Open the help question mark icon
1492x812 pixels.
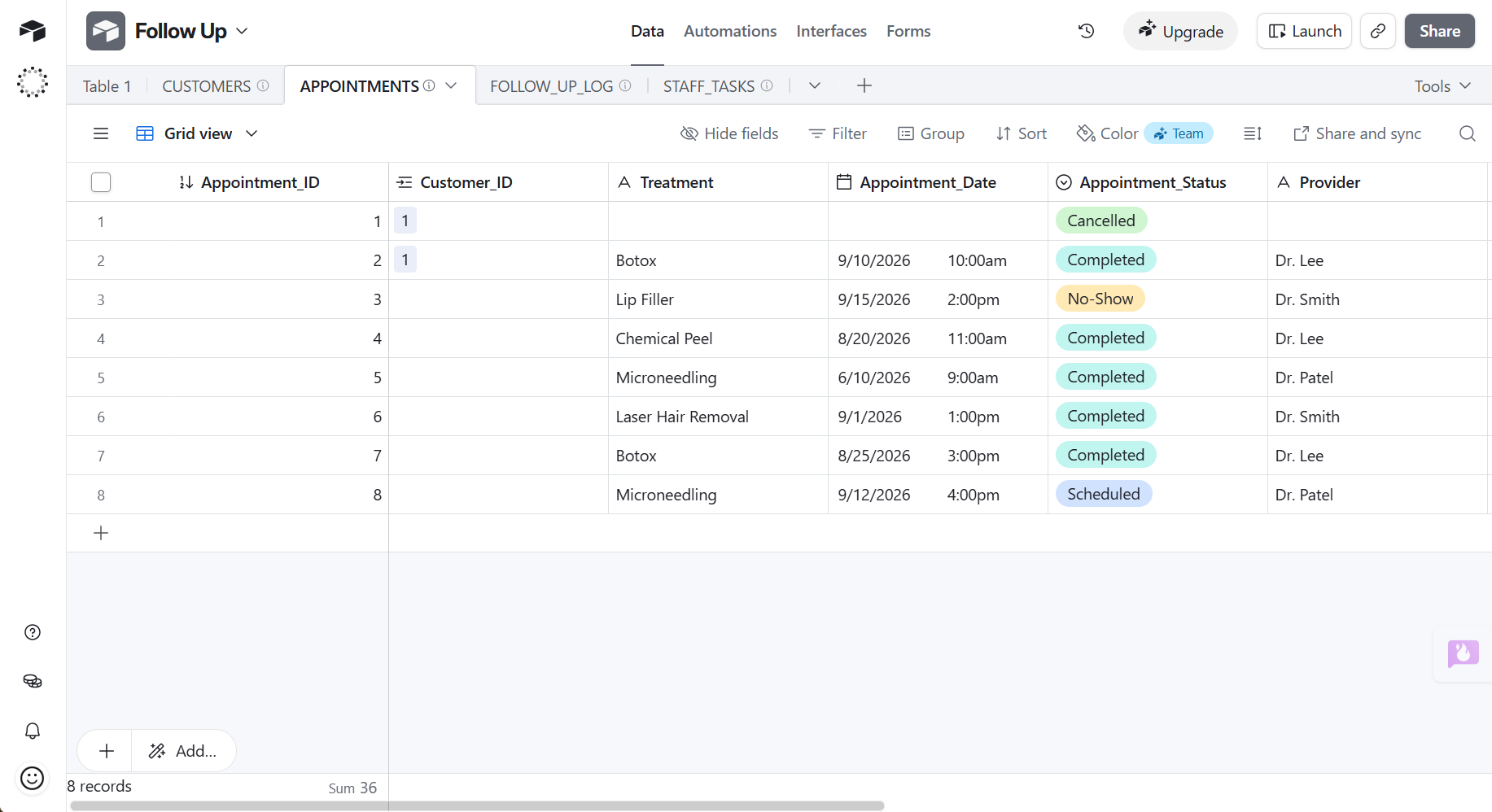click(x=33, y=632)
